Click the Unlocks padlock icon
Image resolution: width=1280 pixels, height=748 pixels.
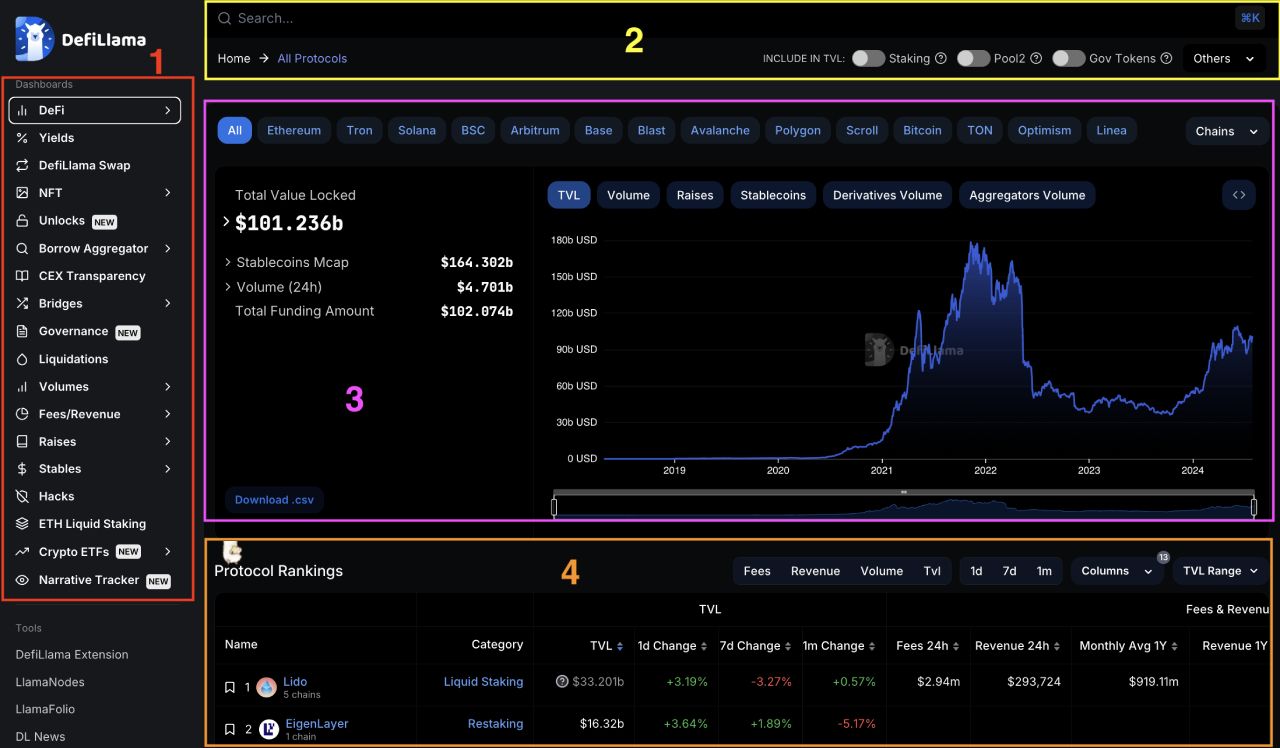click(x=22, y=221)
